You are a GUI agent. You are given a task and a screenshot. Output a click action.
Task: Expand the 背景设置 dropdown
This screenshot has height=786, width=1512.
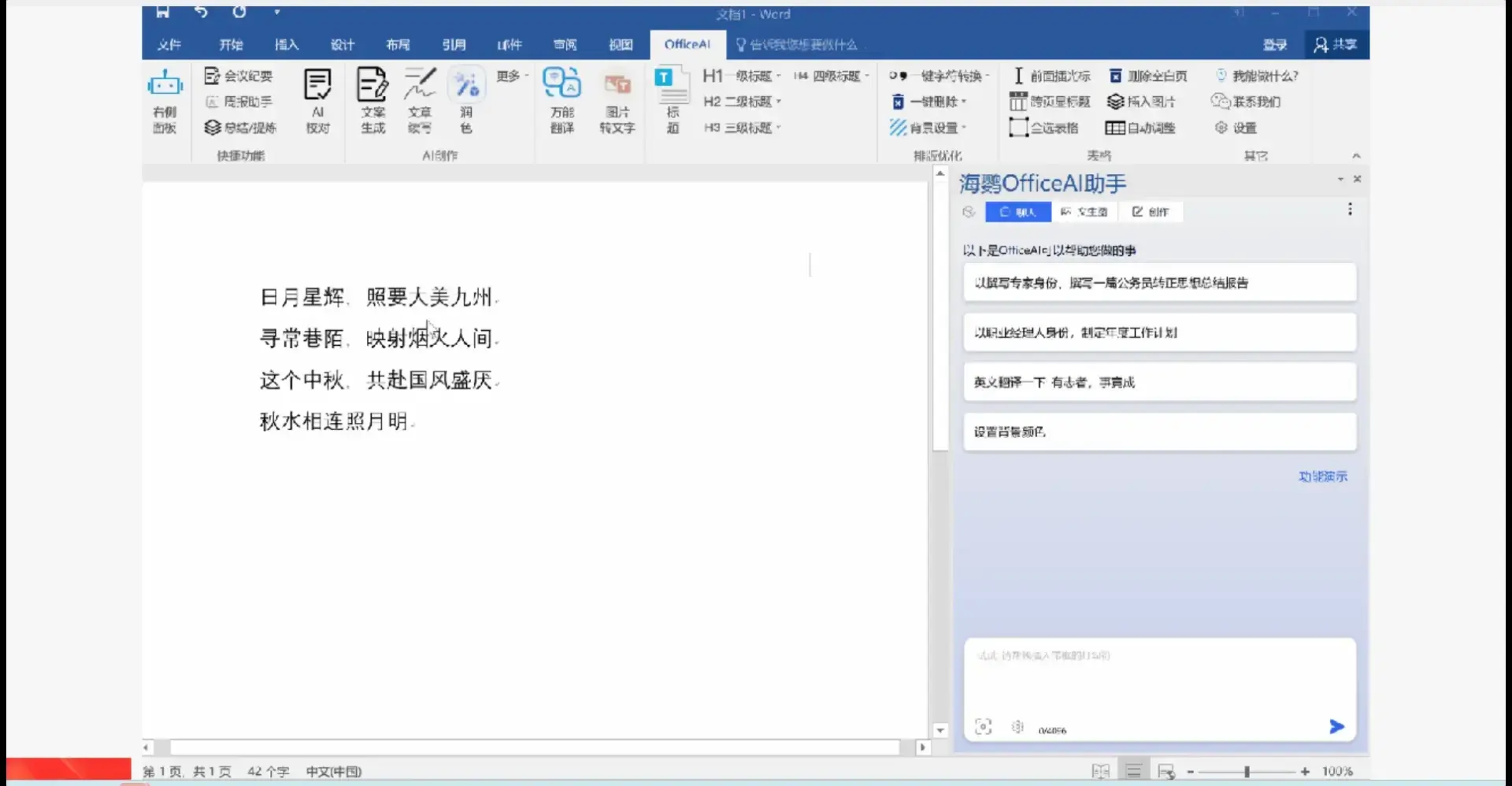click(934, 128)
